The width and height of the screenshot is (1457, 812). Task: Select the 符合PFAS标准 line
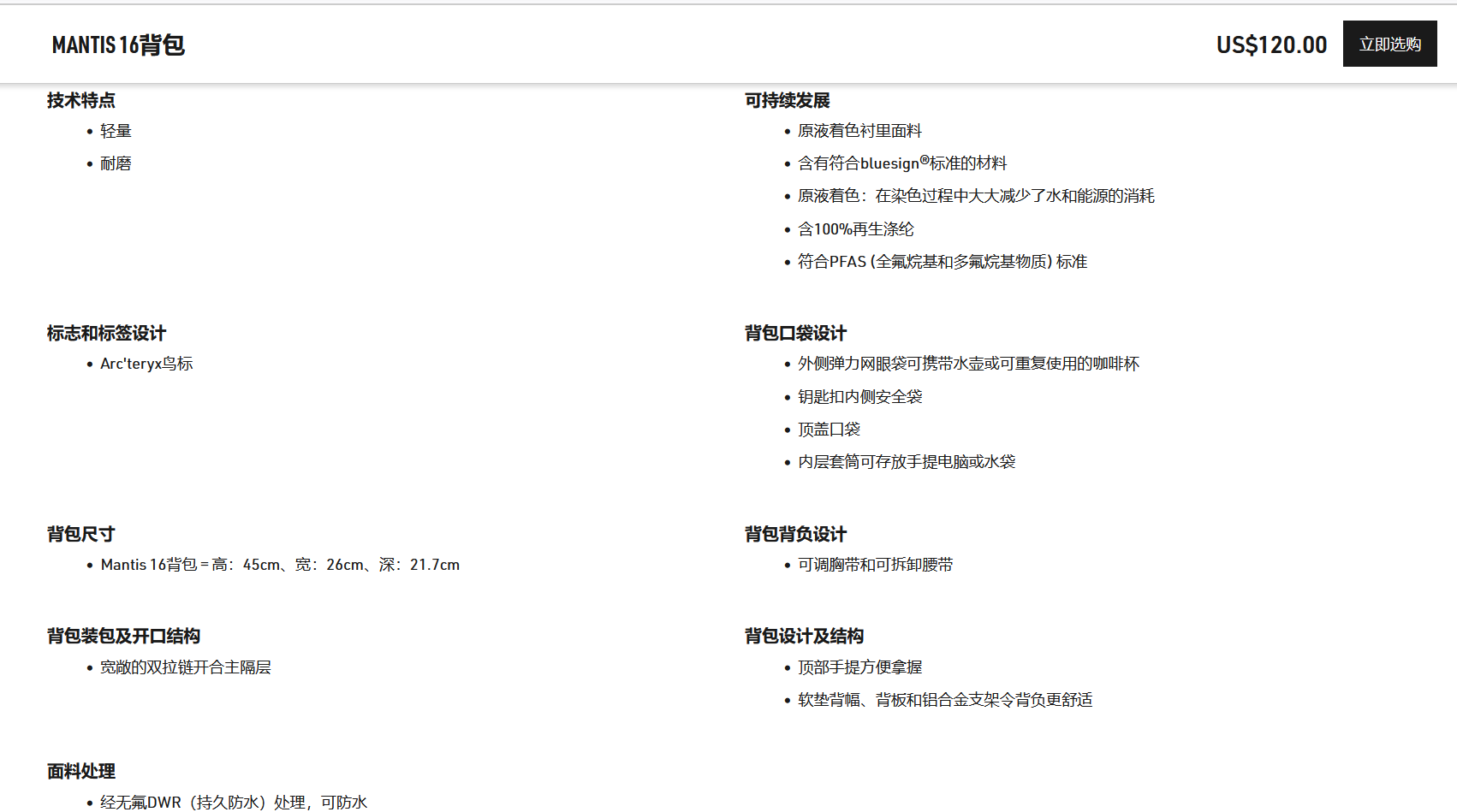coord(943,262)
